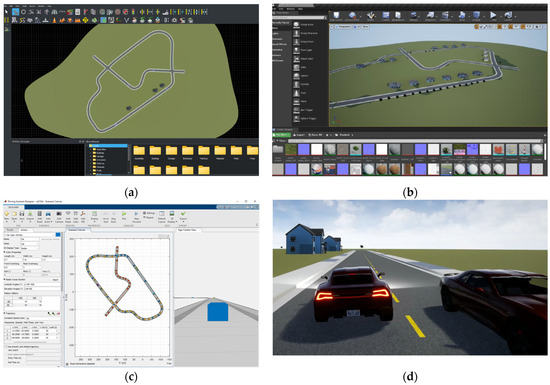Click Add Camera sensor icon
The height and width of the screenshot is (385, 550).
point(59,215)
